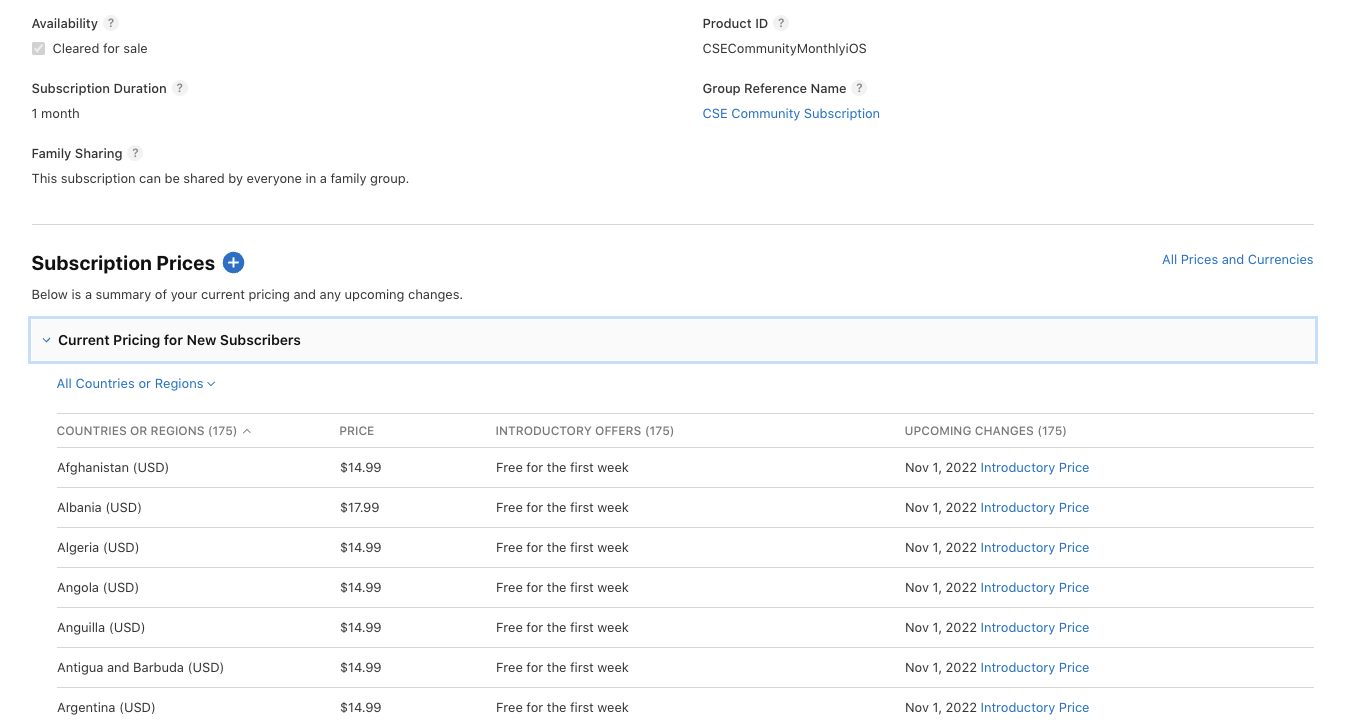Click Introductory Price next to Albania
The height and width of the screenshot is (724, 1361).
tap(1034, 507)
